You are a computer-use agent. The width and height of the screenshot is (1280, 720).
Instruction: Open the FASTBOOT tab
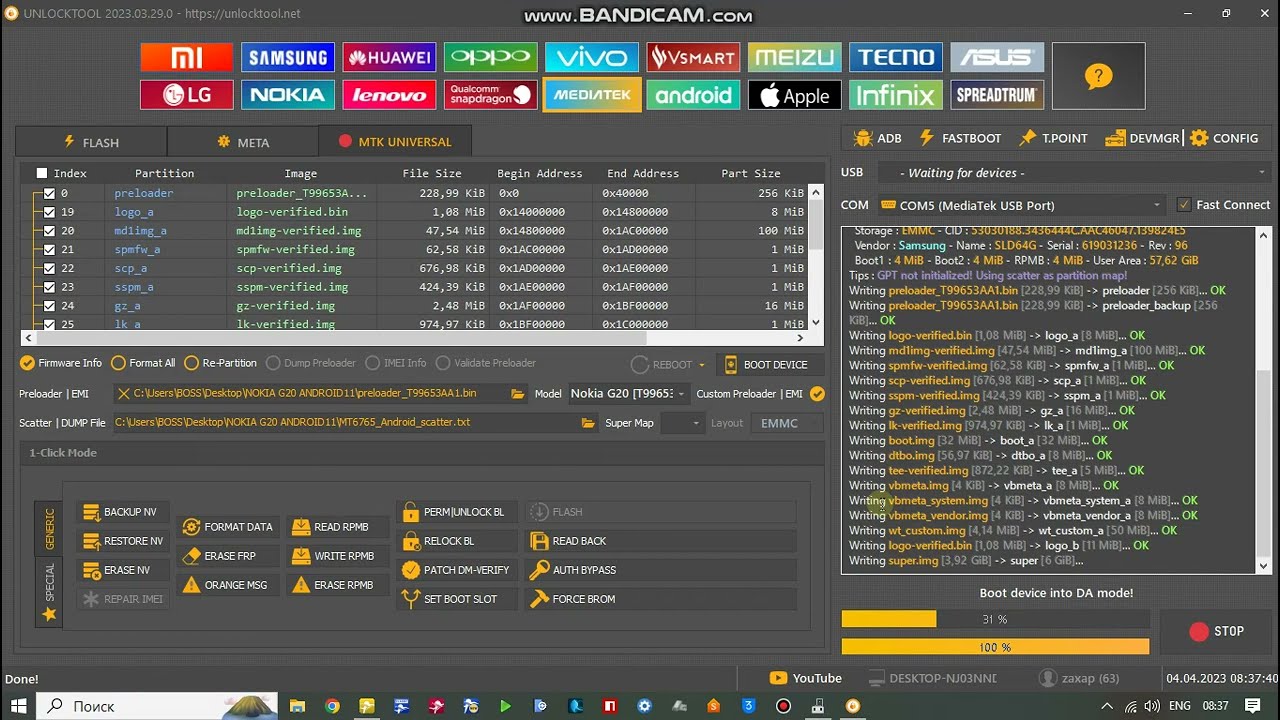pos(960,138)
